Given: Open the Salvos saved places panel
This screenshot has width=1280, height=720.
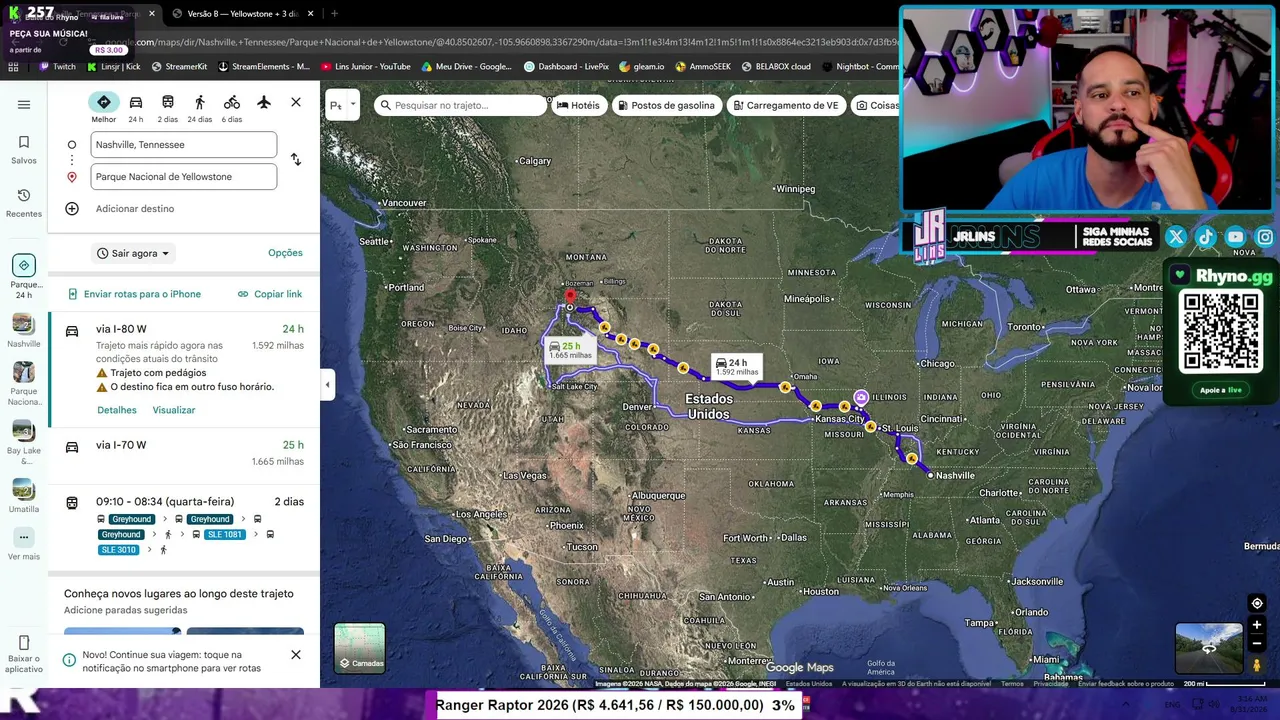Looking at the screenshot, I should click(24, 149).
